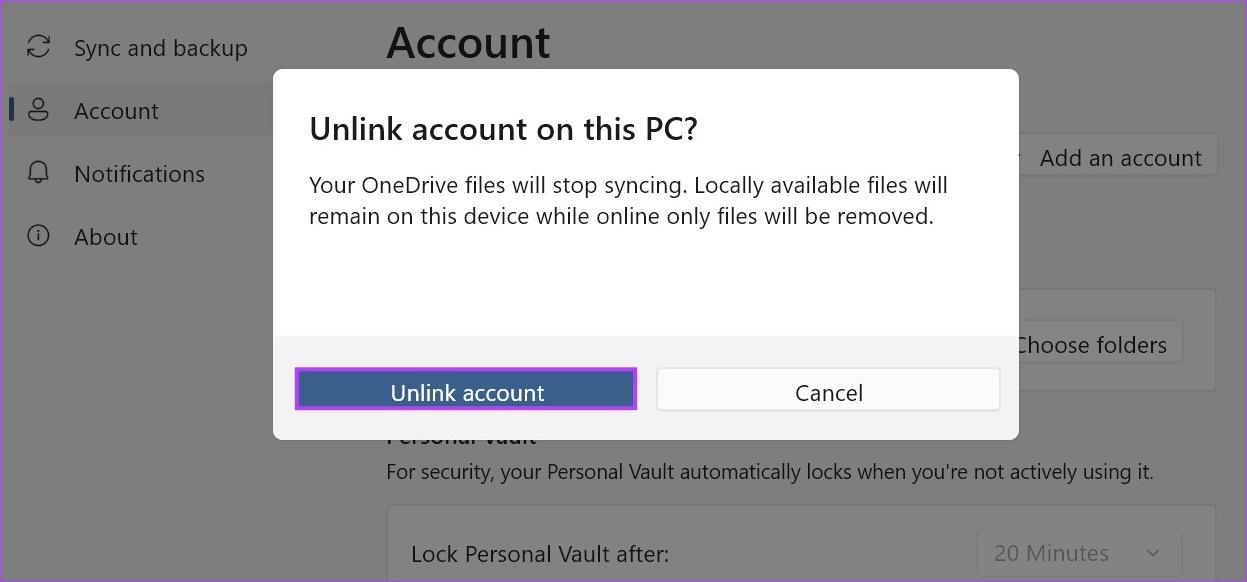
Task: Expand the 20 Minutes time selector
Action: click(x=1079, y=552)
